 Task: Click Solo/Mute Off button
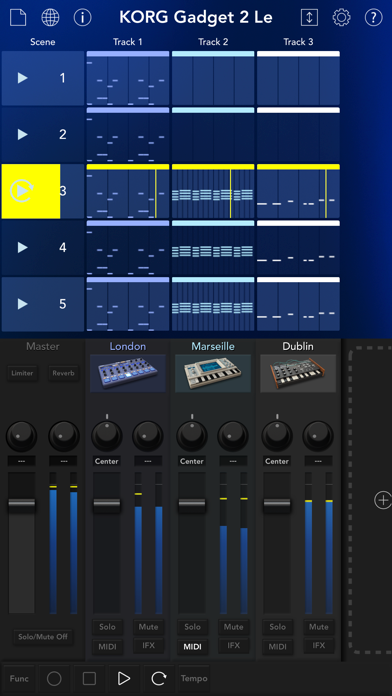click(43, 637)
